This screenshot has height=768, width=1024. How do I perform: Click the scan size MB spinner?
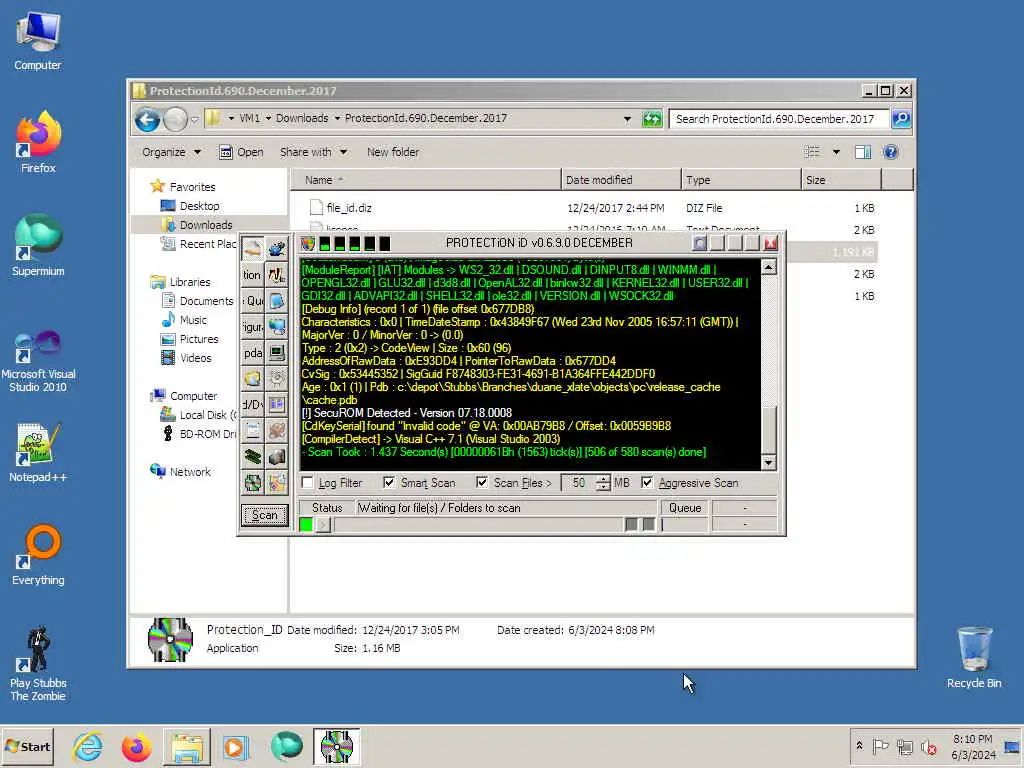(x=603, y=483)
